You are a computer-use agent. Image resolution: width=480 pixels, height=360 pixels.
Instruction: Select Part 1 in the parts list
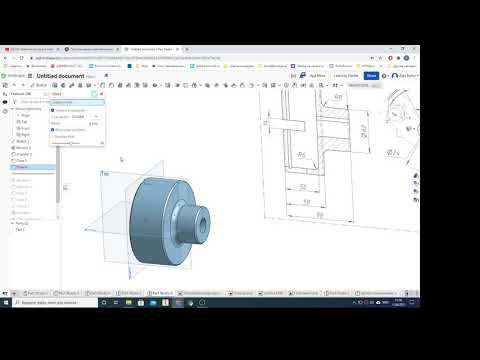20,230
